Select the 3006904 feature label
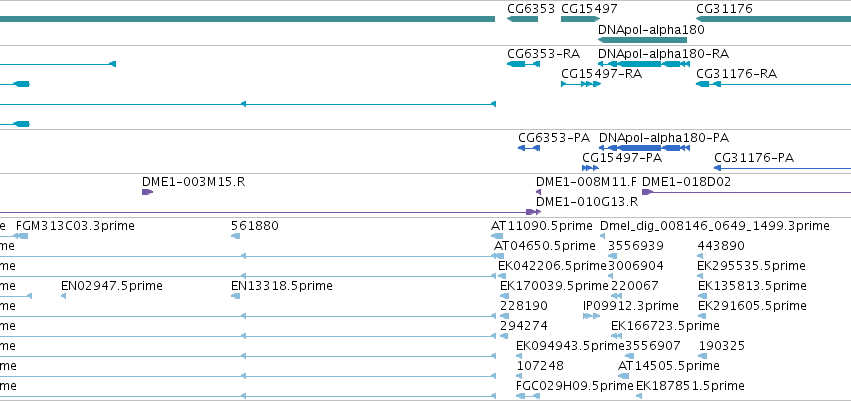This screenshot has width=851, height=401. pos(636,266)
